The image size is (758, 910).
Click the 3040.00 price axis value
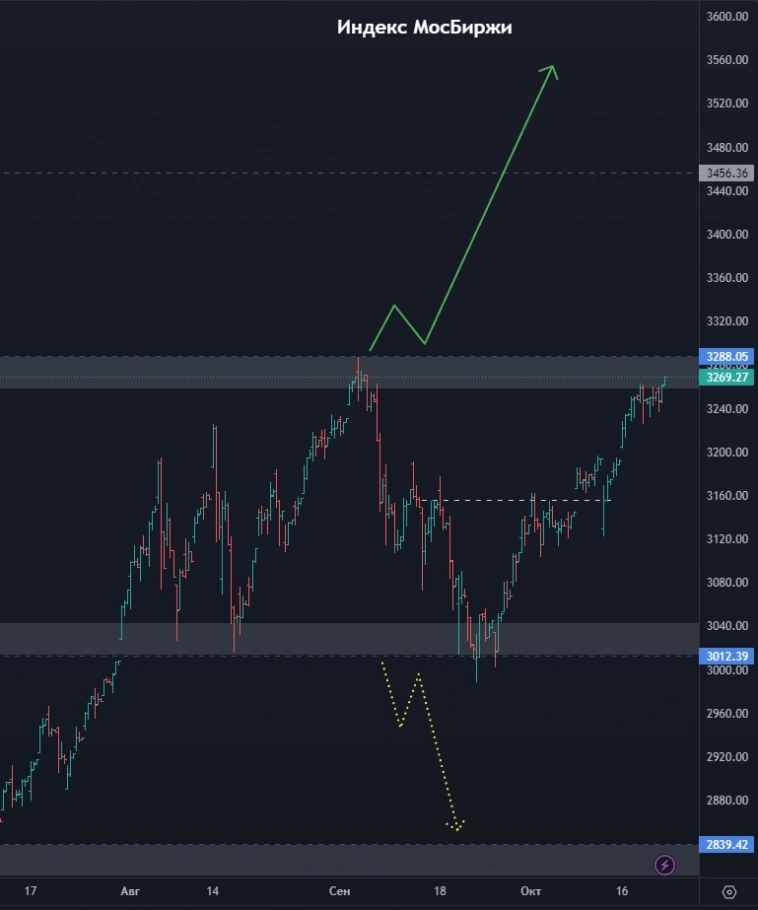pyautogui.click(x=727, y=626)
